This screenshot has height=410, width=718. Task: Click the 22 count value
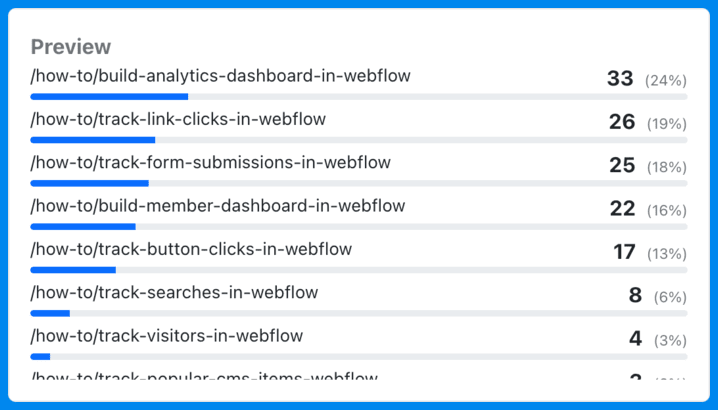(x=622, y=208)
